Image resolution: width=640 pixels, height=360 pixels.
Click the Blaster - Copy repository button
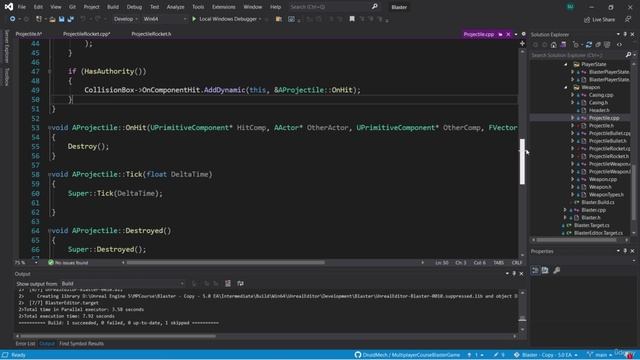[x=545, y=355]
